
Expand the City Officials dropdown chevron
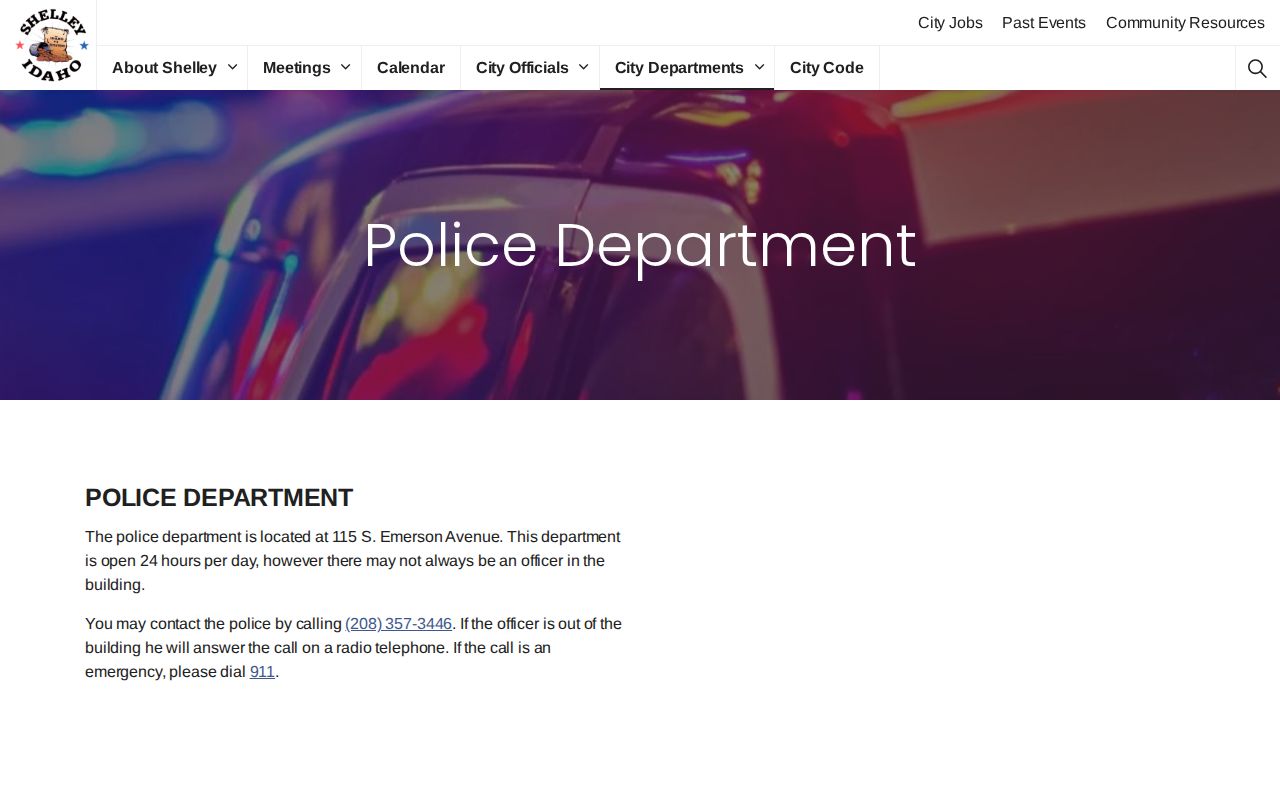(584, 67)
